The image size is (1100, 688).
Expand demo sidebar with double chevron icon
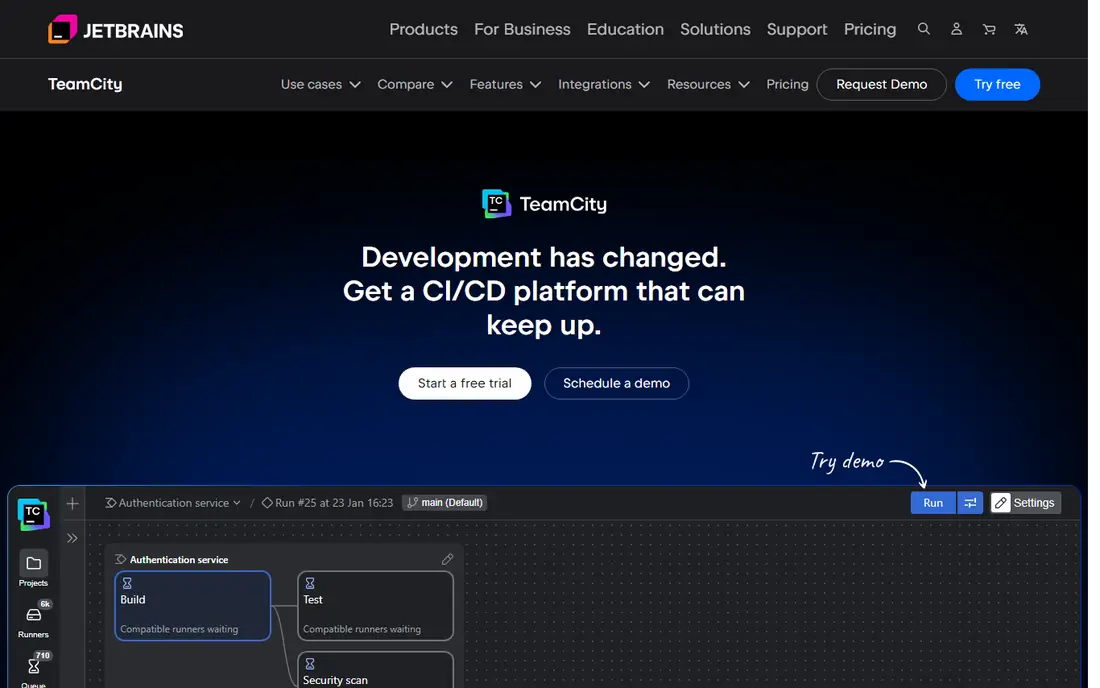[72, 538]
